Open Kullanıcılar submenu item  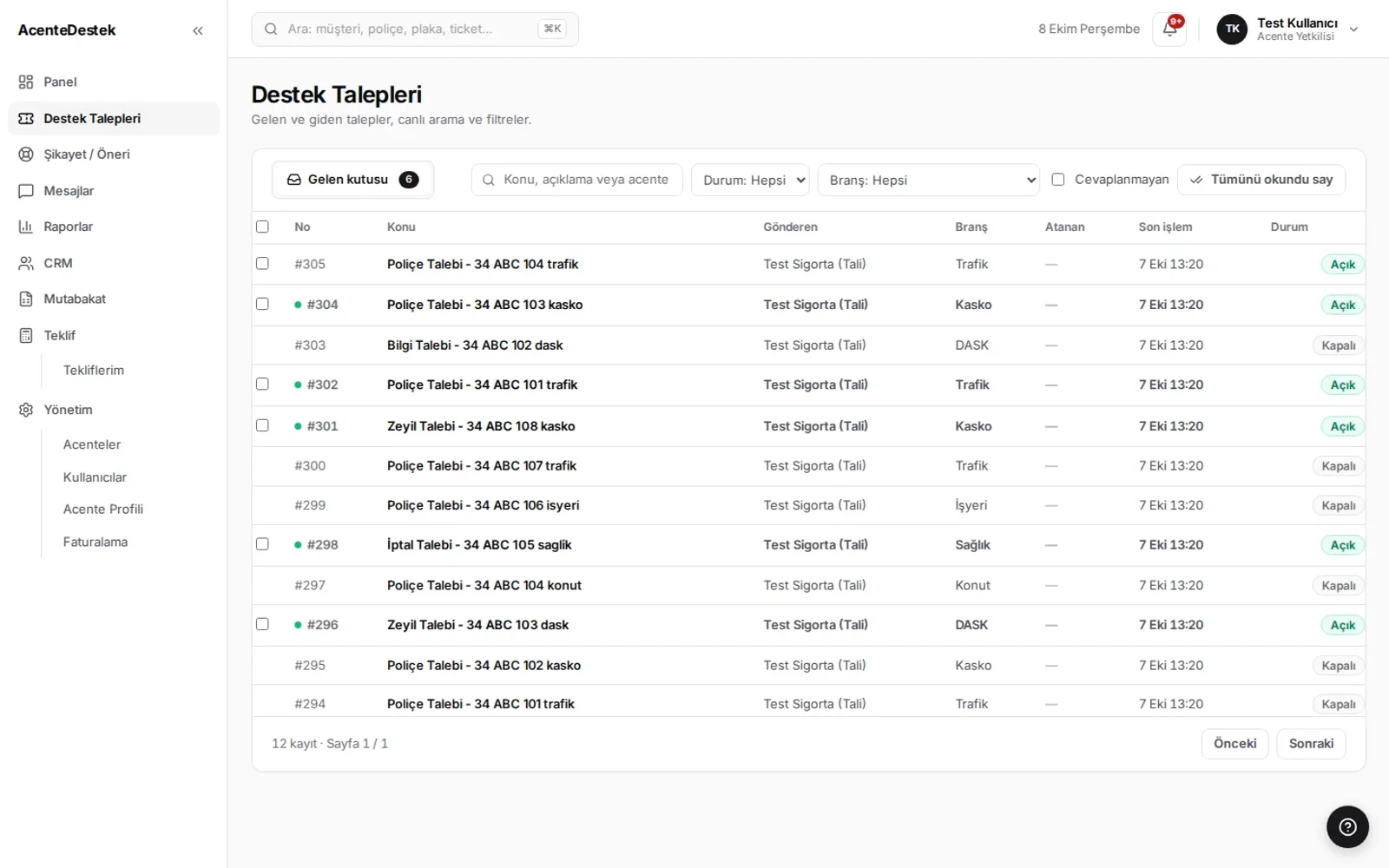(x=95, y=477)
